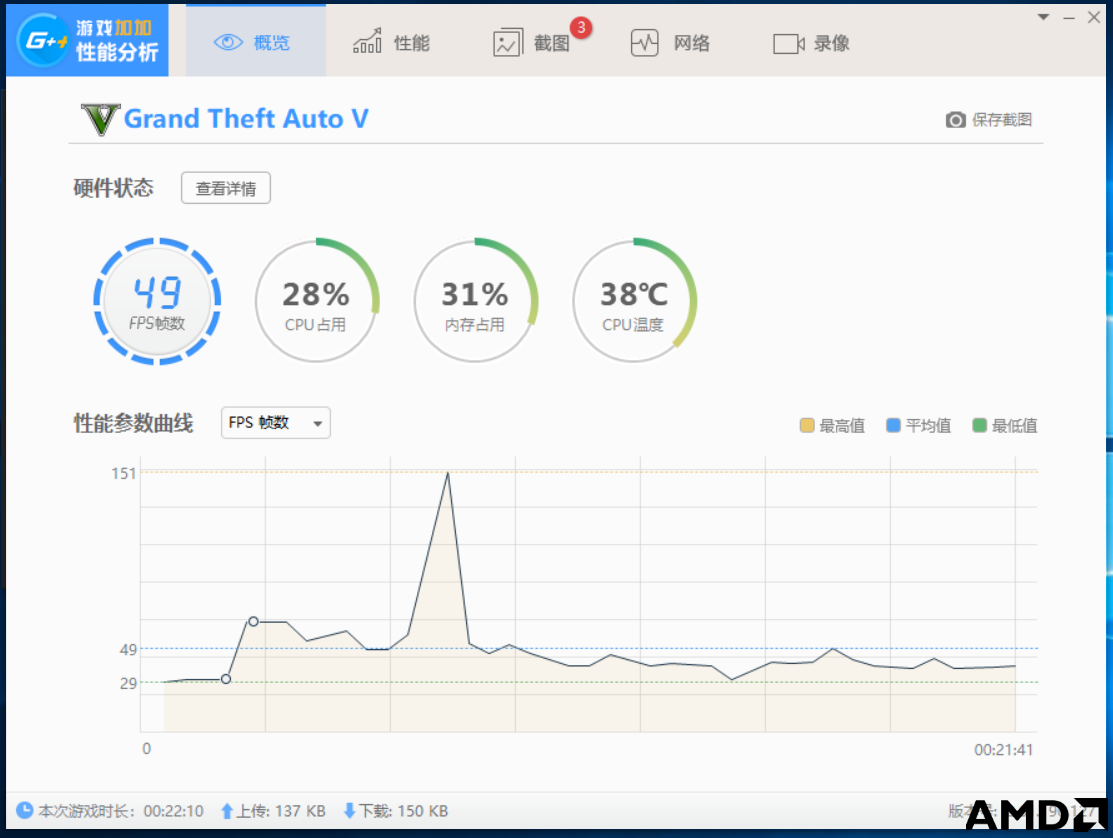The width and height of the screenshot is (1113, 838).
Task: Click the 49 average axis label
Action: point(128,649)
